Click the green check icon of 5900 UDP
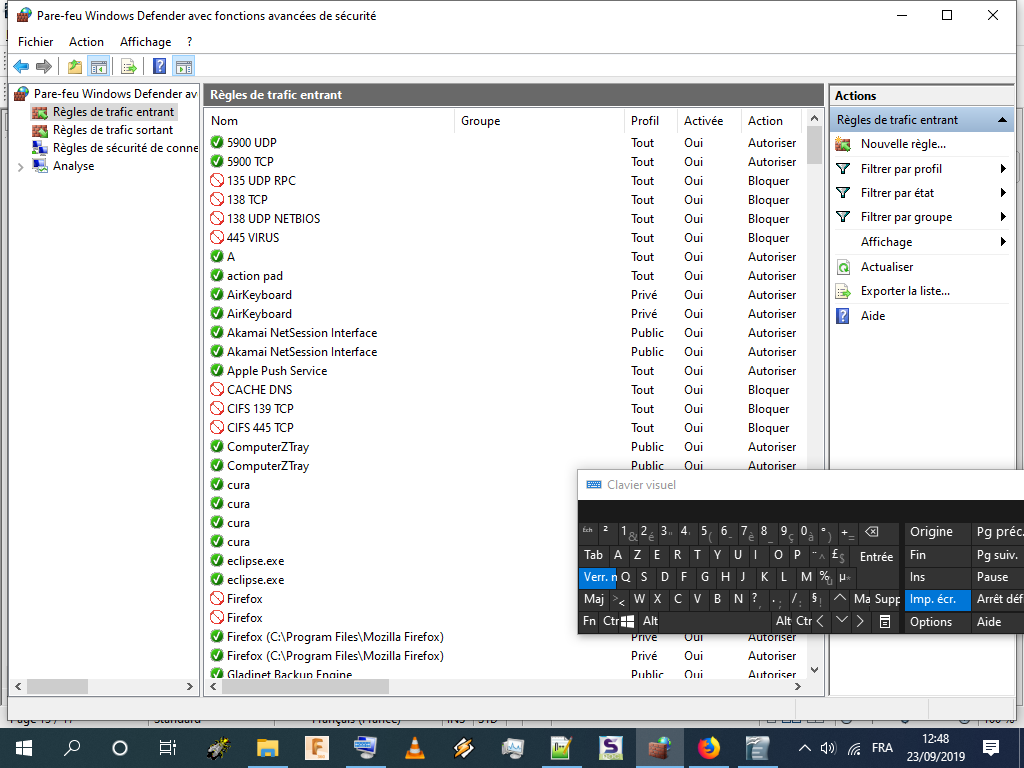The height and width of the screenshot is (768, 1024). 217,142
